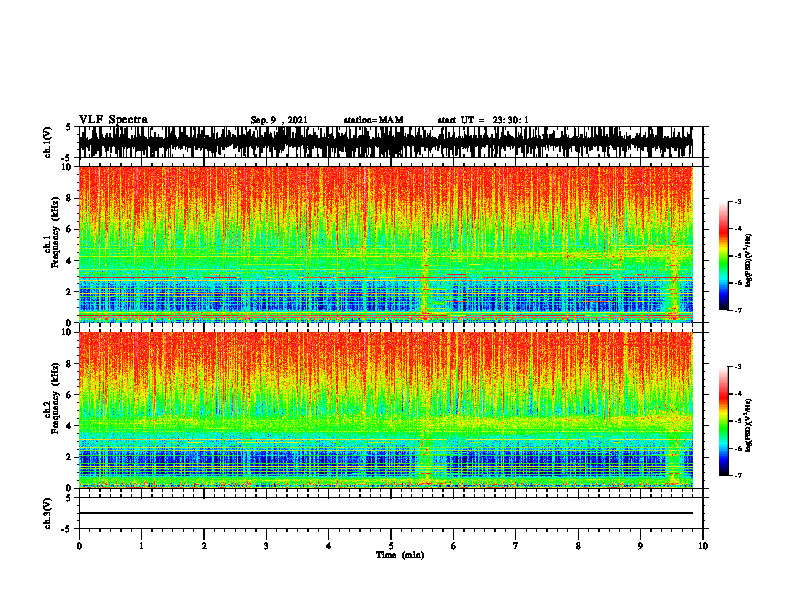Select the "Sep. 9 , 2021" date label
The height and width of the screenshot is (612, 792).
[279, 120]
